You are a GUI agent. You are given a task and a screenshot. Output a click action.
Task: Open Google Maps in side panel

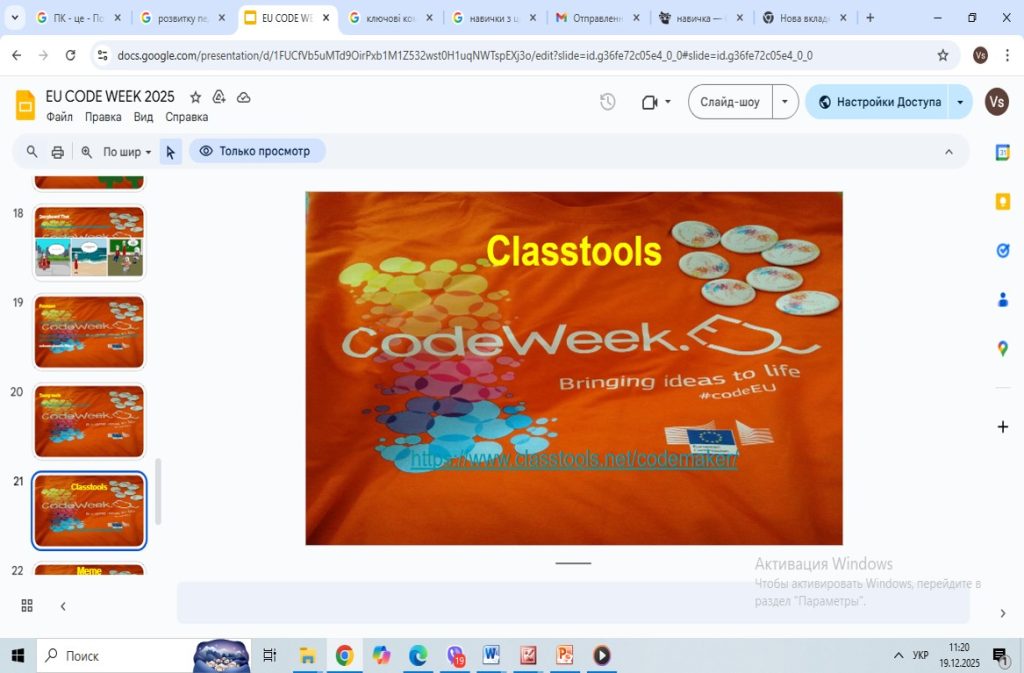tap(1002, 349)
